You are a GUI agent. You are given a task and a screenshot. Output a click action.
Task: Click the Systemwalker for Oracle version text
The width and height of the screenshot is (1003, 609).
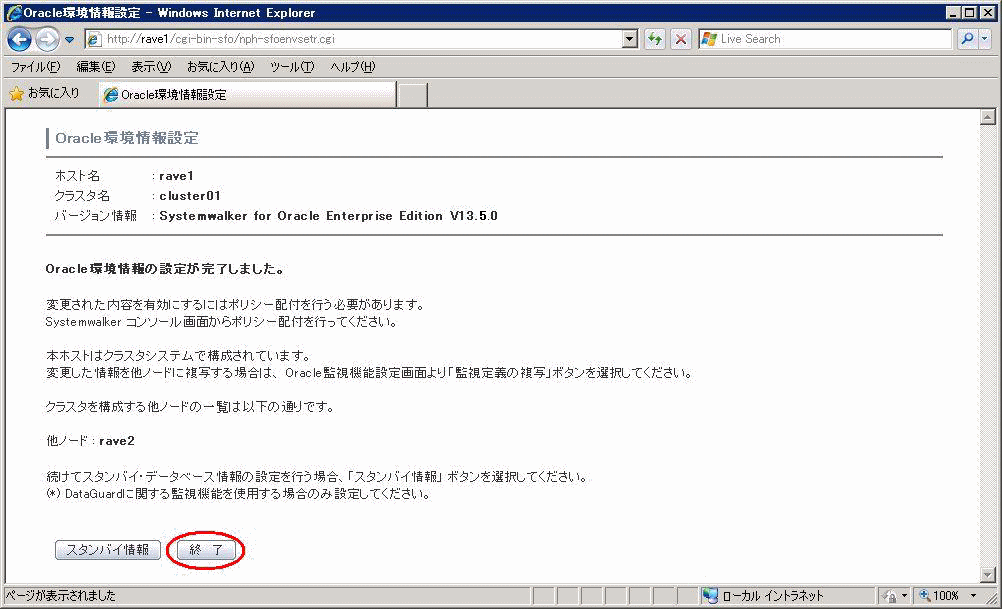point(328,216)
